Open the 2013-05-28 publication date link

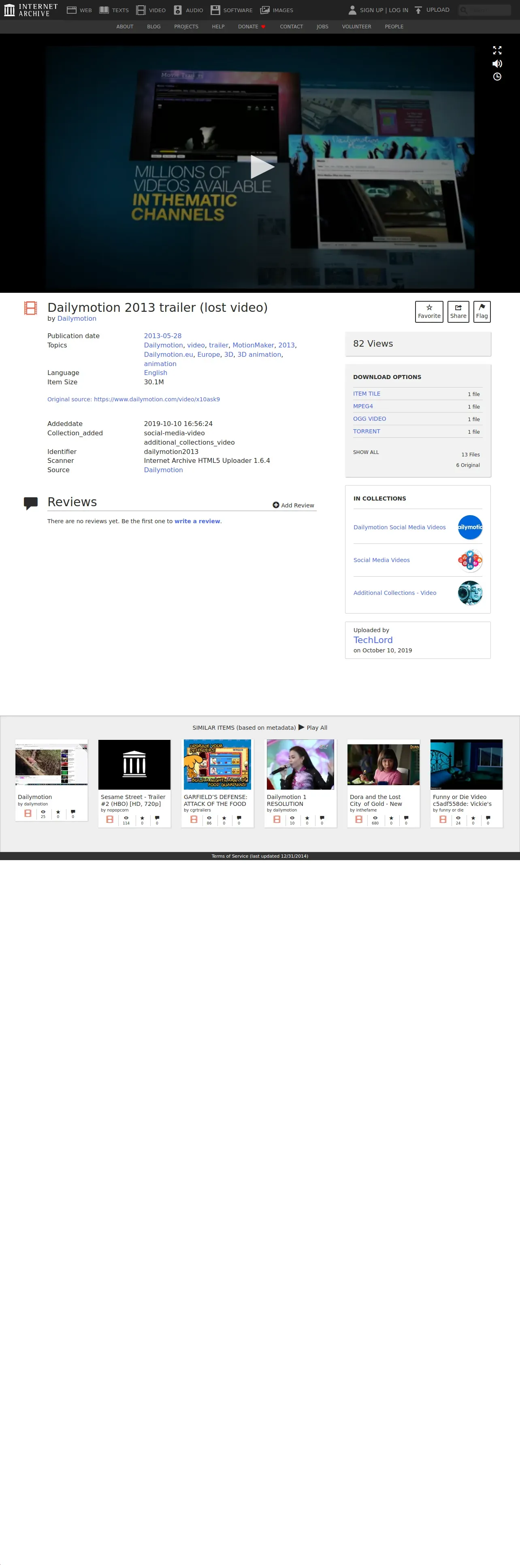pos(162,336)
